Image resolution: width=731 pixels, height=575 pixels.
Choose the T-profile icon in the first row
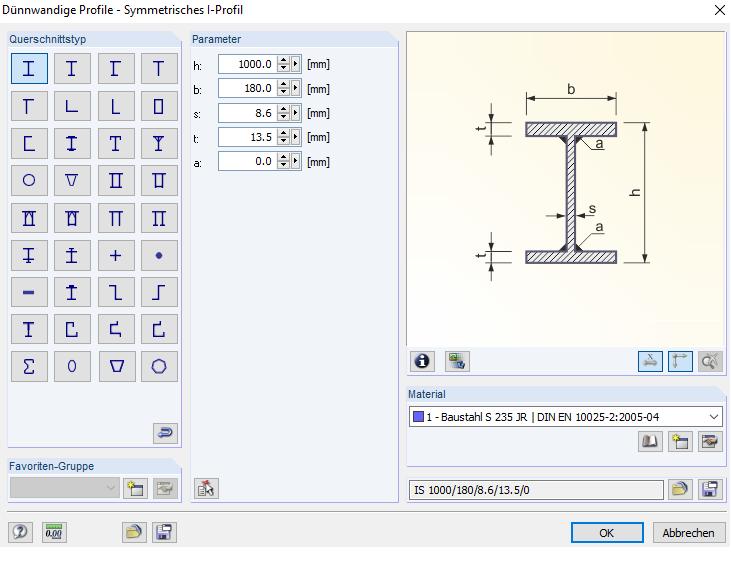(x=159, y=69)
